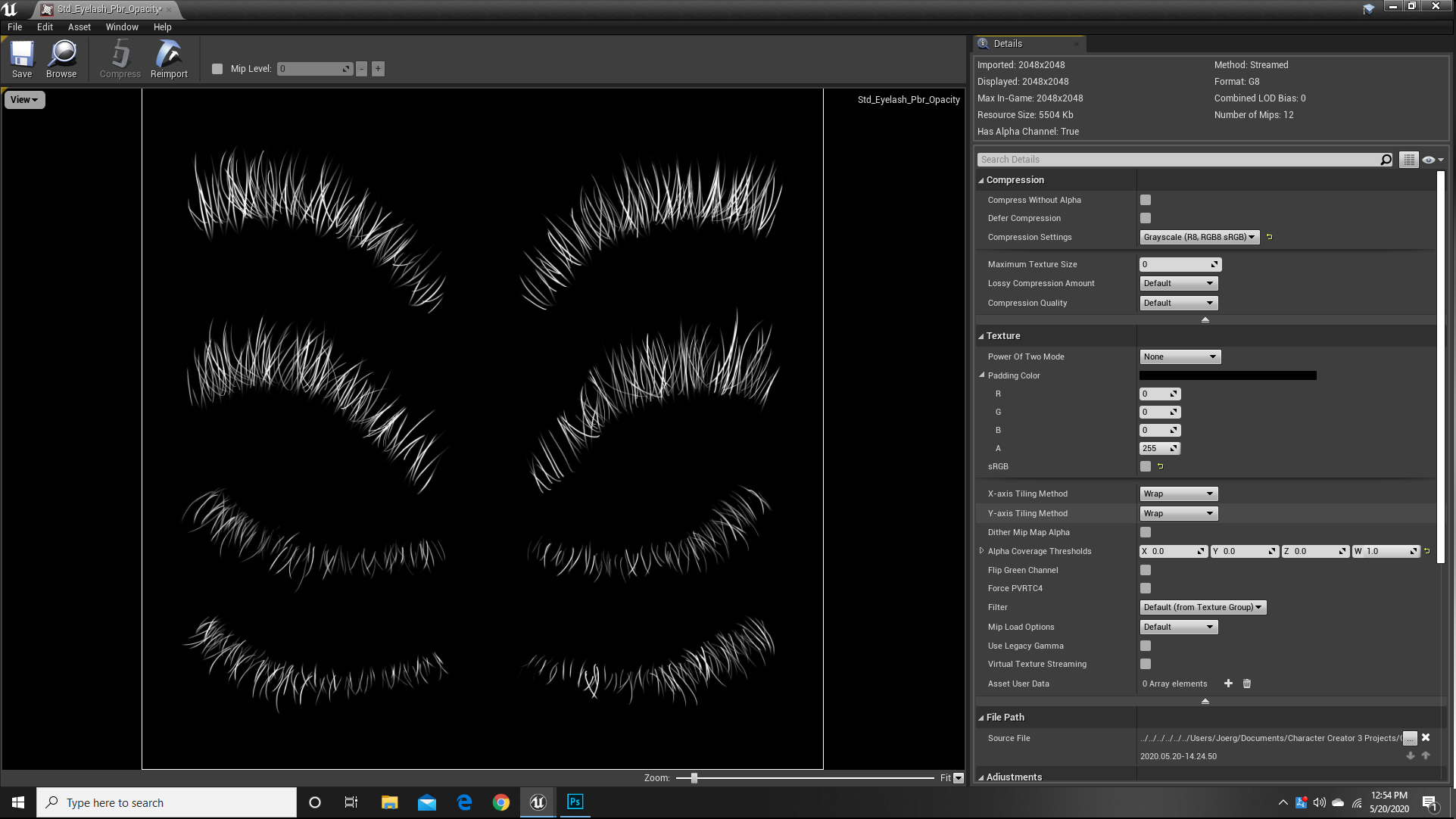Click taskbar search box
This screenshot has height=819, width=1456.
[167, 802]
